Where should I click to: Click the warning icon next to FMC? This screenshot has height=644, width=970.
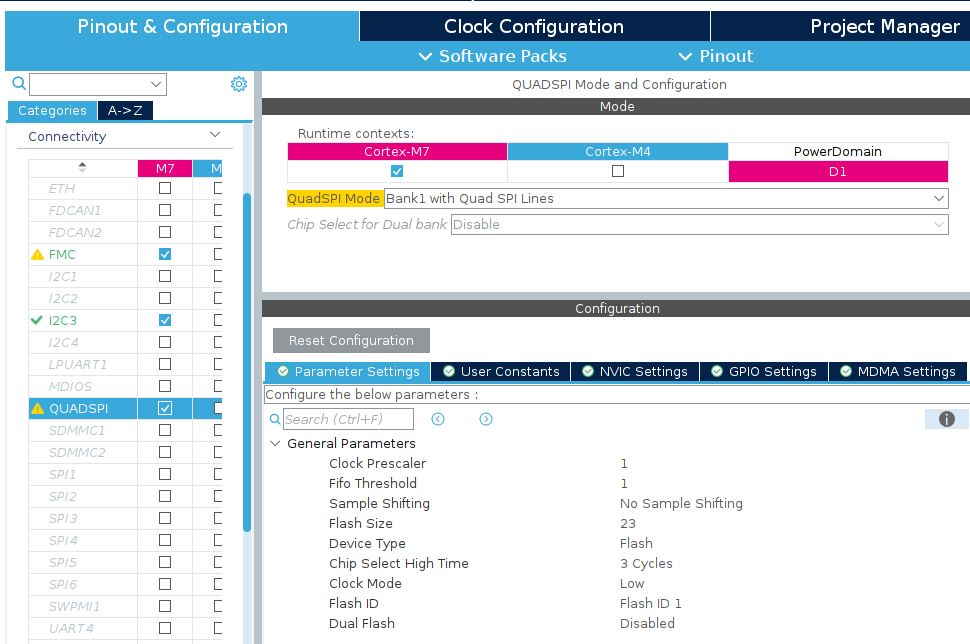pyautogui.click(x=38, y=255)
